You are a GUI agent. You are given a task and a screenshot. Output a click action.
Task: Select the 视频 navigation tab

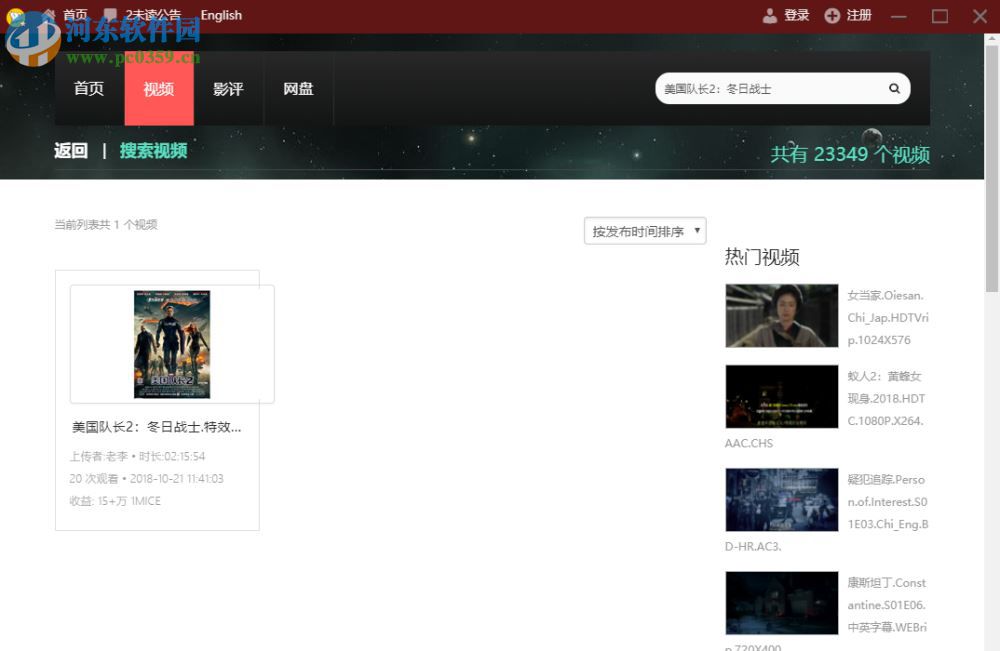[159, 89]
